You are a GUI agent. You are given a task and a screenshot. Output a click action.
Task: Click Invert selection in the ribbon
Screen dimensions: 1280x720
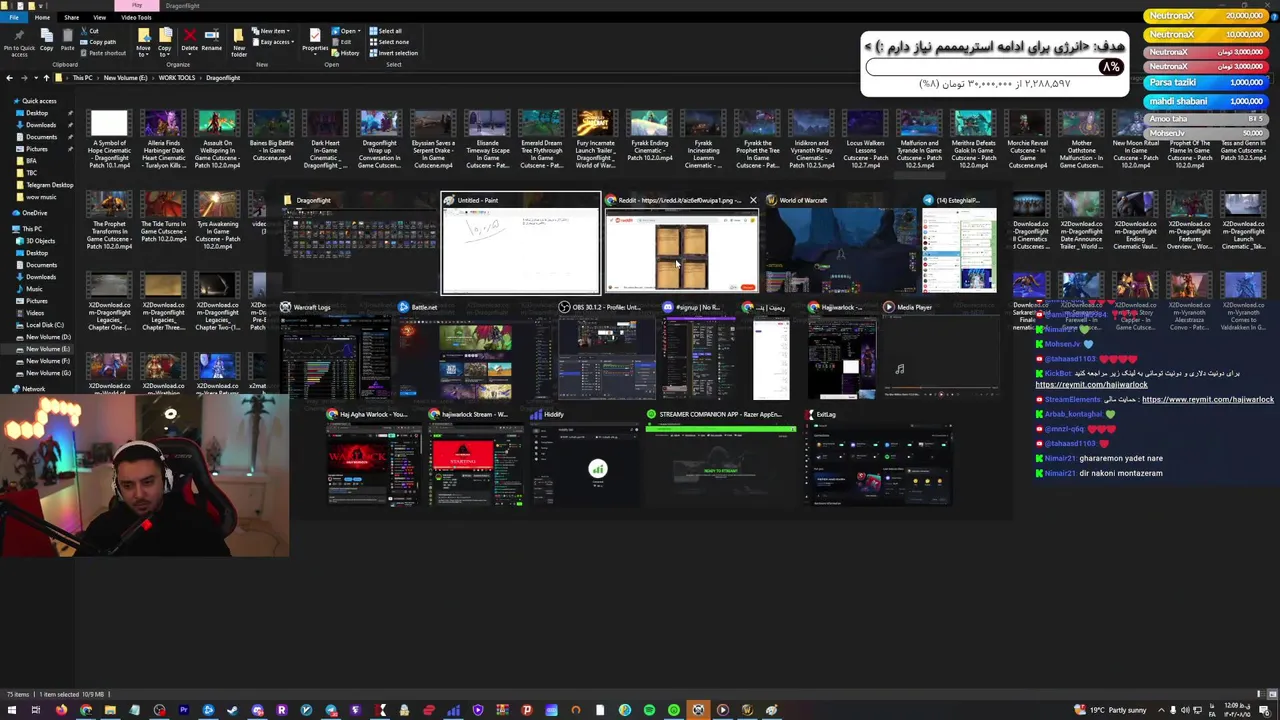pyautogui.click(x=393, y=53)
